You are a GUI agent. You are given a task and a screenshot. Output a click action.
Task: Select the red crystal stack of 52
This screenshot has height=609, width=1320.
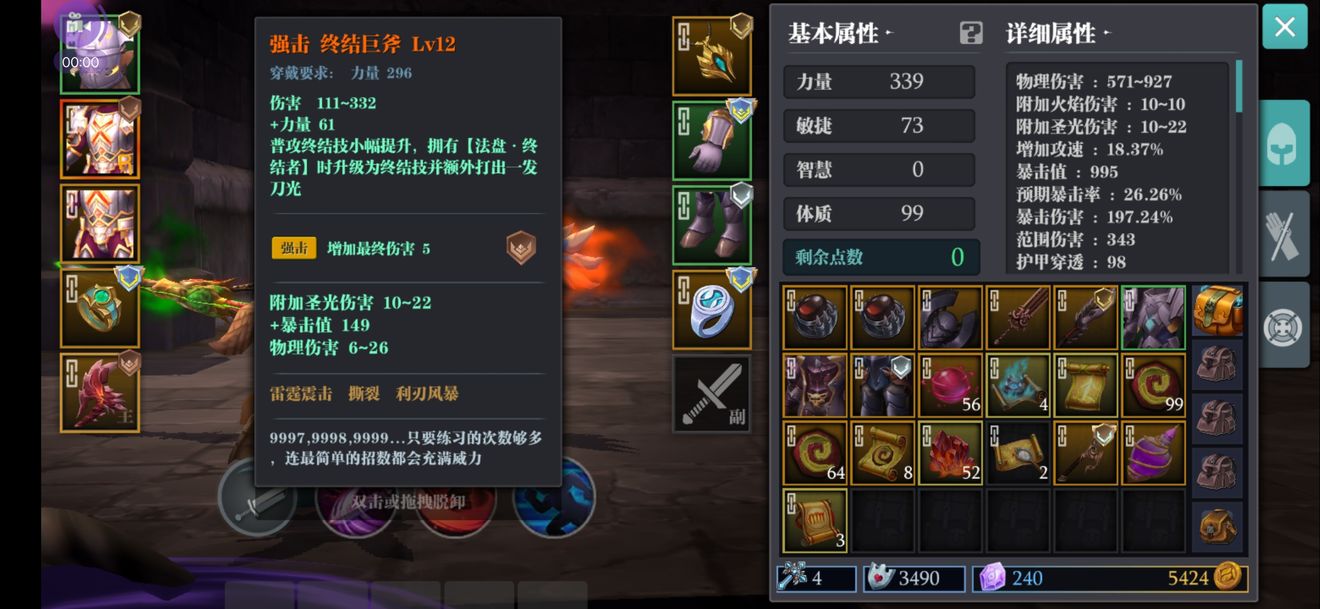click(x=951, y=453)
